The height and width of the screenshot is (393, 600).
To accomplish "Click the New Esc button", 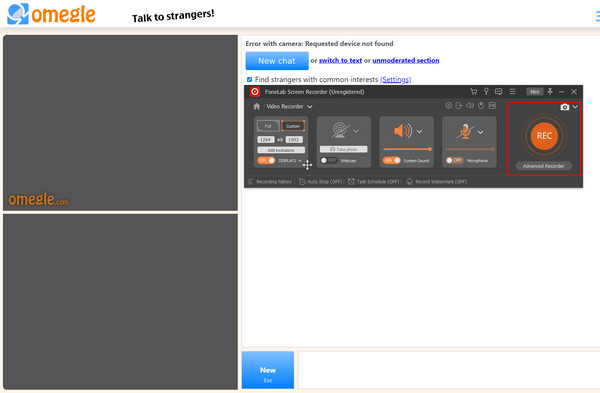I will (x=268, y=370).
